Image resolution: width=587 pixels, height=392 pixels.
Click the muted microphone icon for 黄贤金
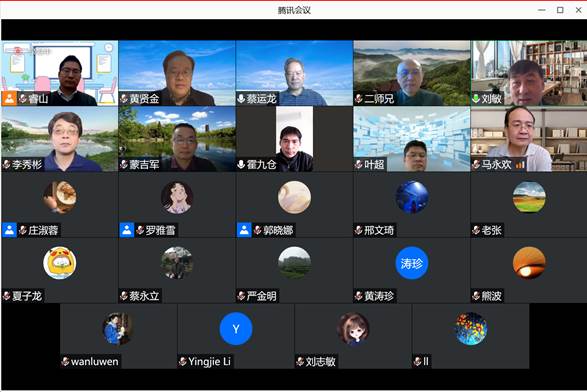pos(124,98)
